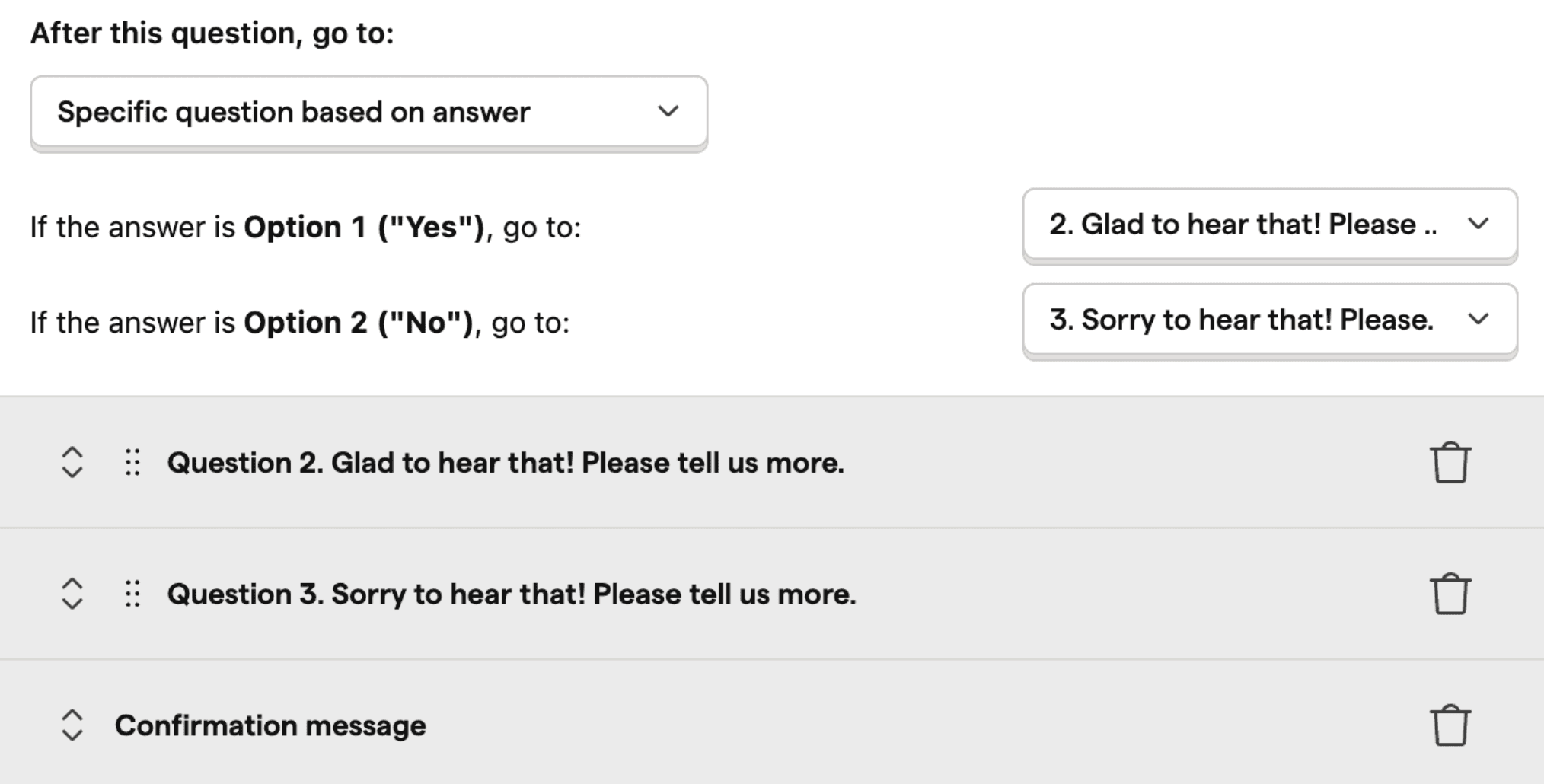Remove the Confirmation message via trash icon
This screenshot has width=1544, height=784.
tap(1450, 725)
